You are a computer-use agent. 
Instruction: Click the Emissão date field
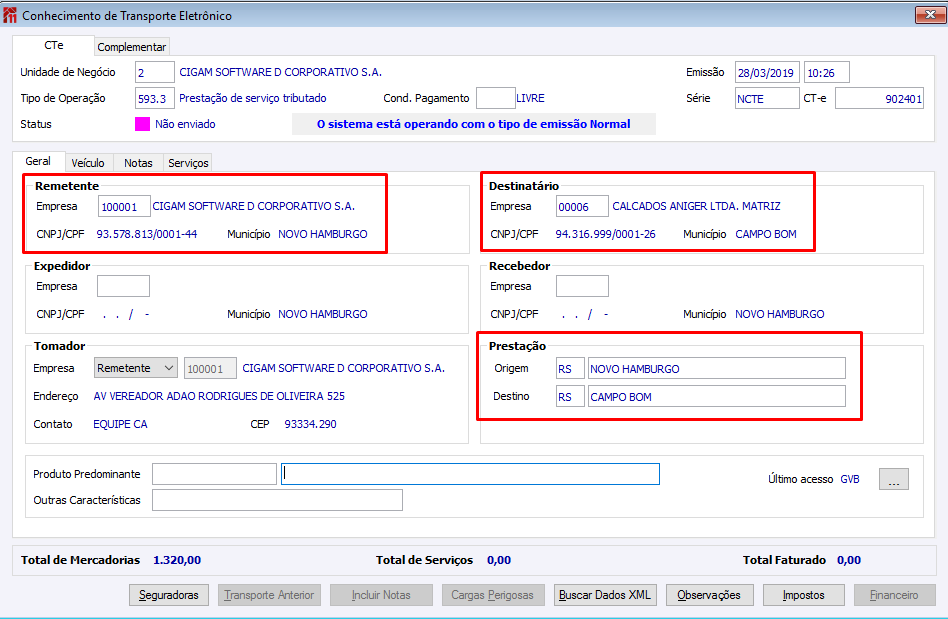[767, 73]
